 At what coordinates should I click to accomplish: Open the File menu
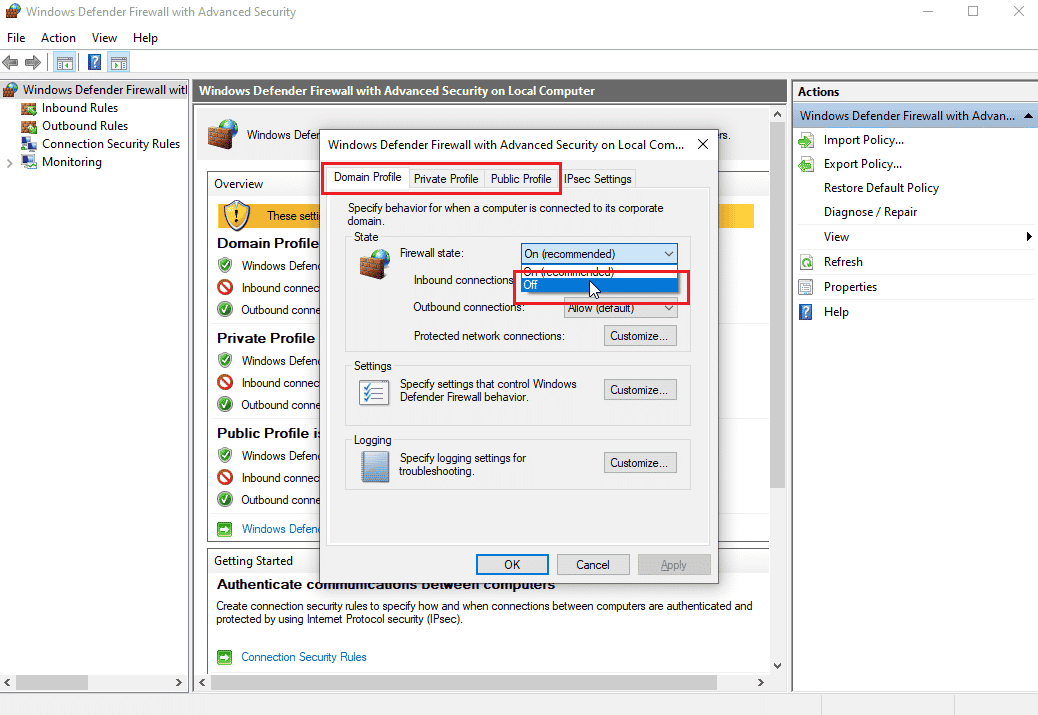(x=16, y=38)
